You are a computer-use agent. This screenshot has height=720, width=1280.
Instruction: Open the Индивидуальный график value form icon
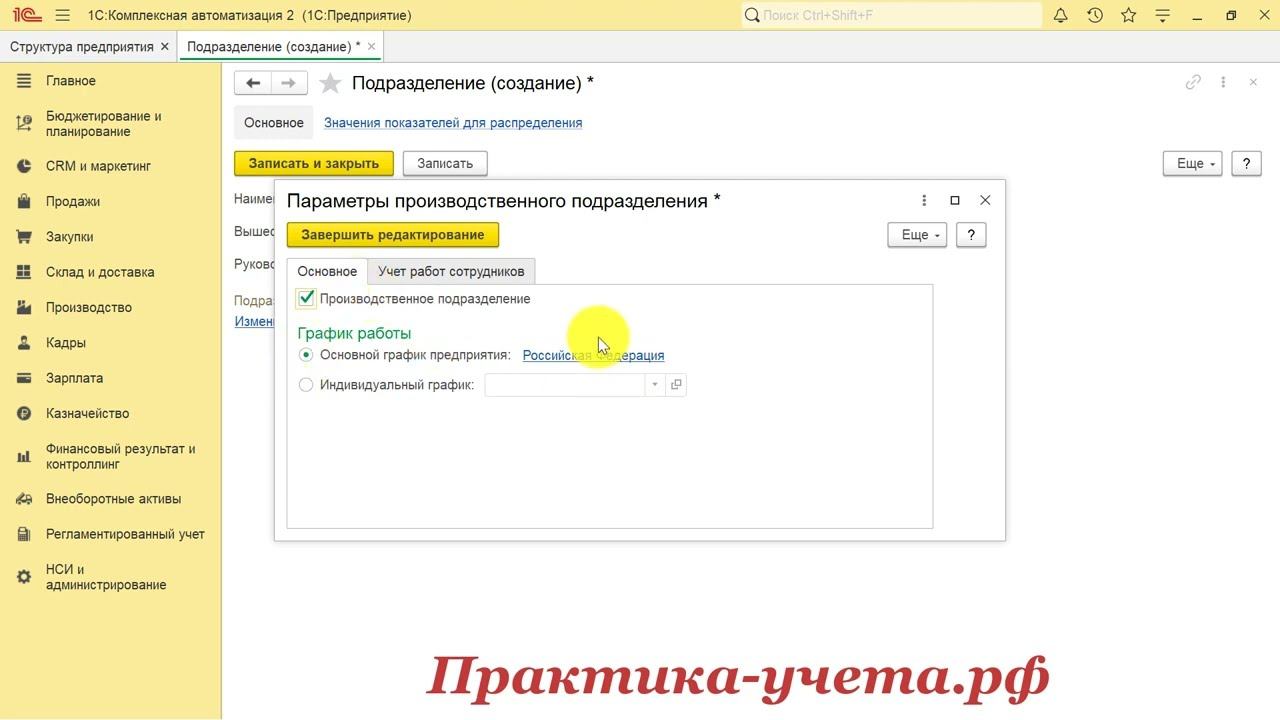tap(676, 385)
